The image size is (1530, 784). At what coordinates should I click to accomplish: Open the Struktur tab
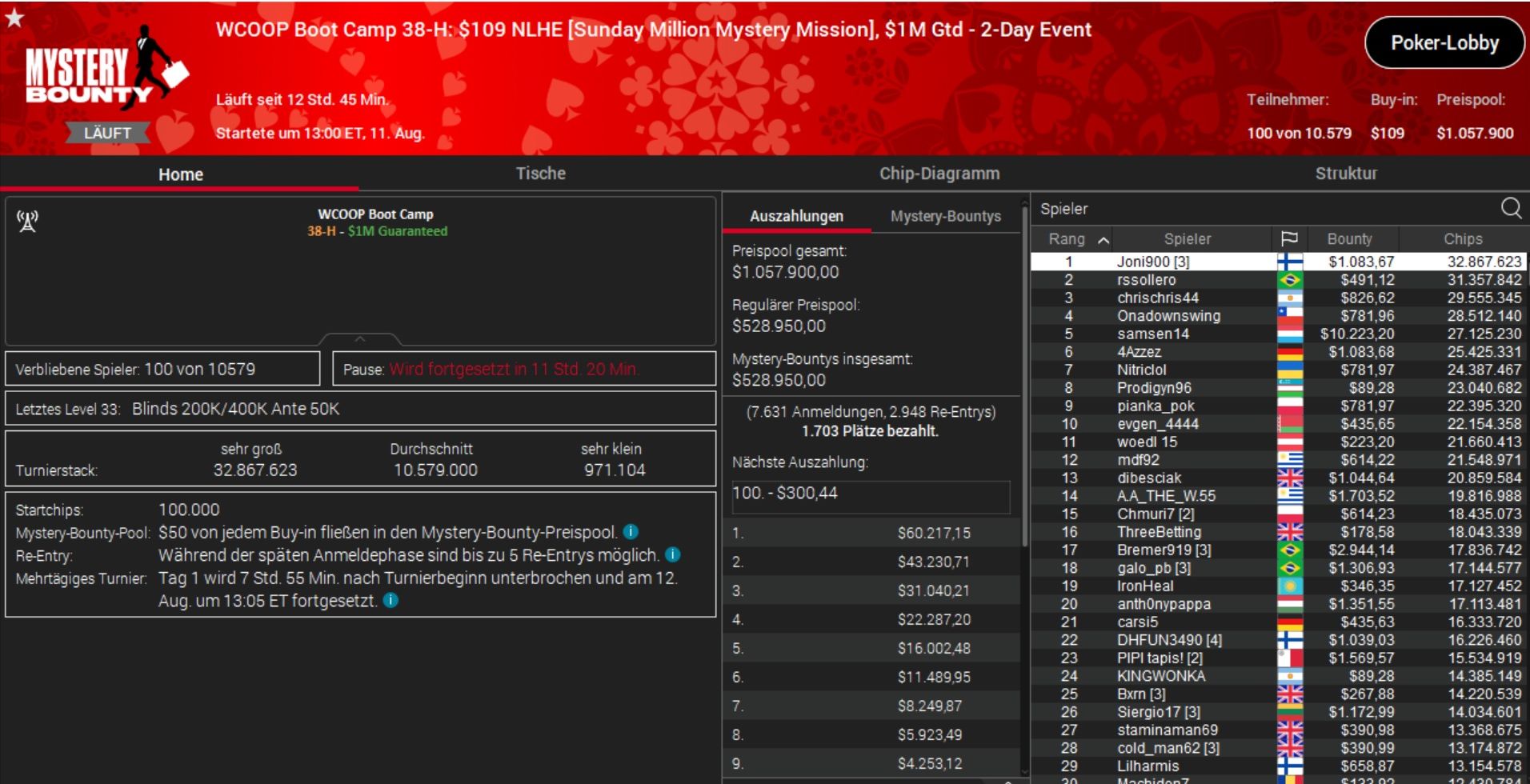[x=1346, y=174]
